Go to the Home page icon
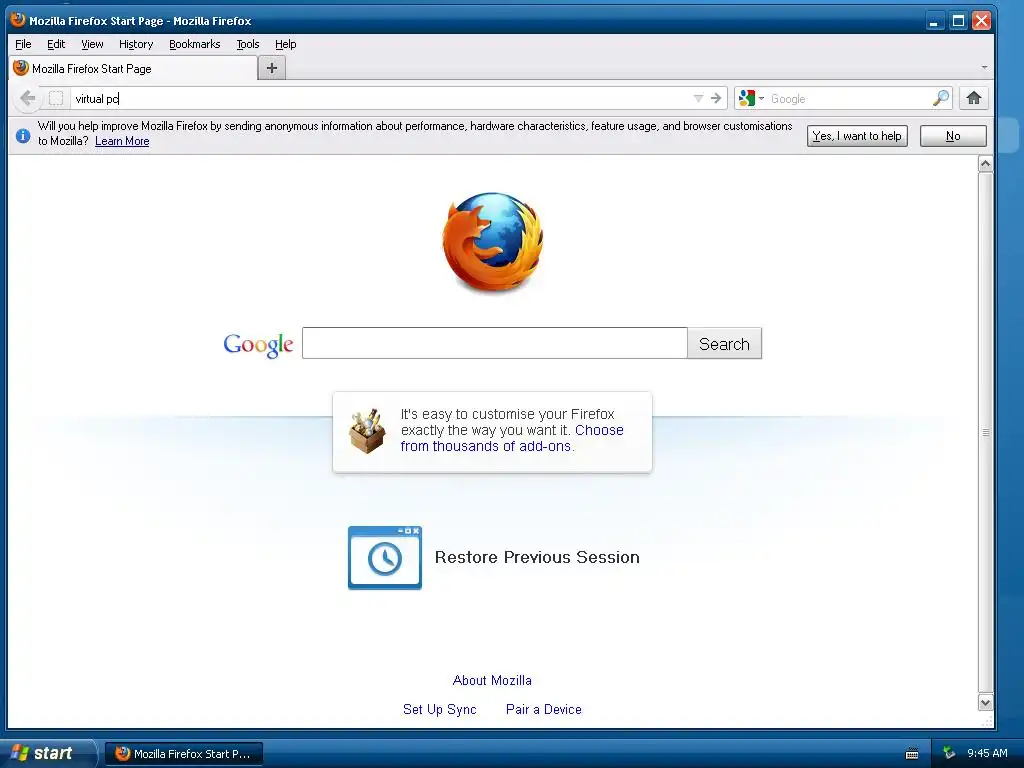This screenshot has height=768, width=1024. pos(973,99)
